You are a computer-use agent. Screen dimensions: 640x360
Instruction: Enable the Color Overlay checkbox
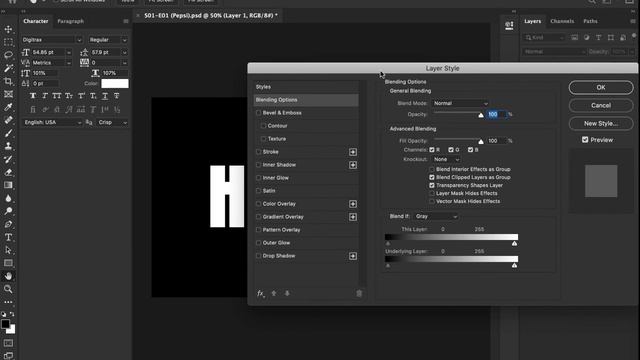click(258, 204)
